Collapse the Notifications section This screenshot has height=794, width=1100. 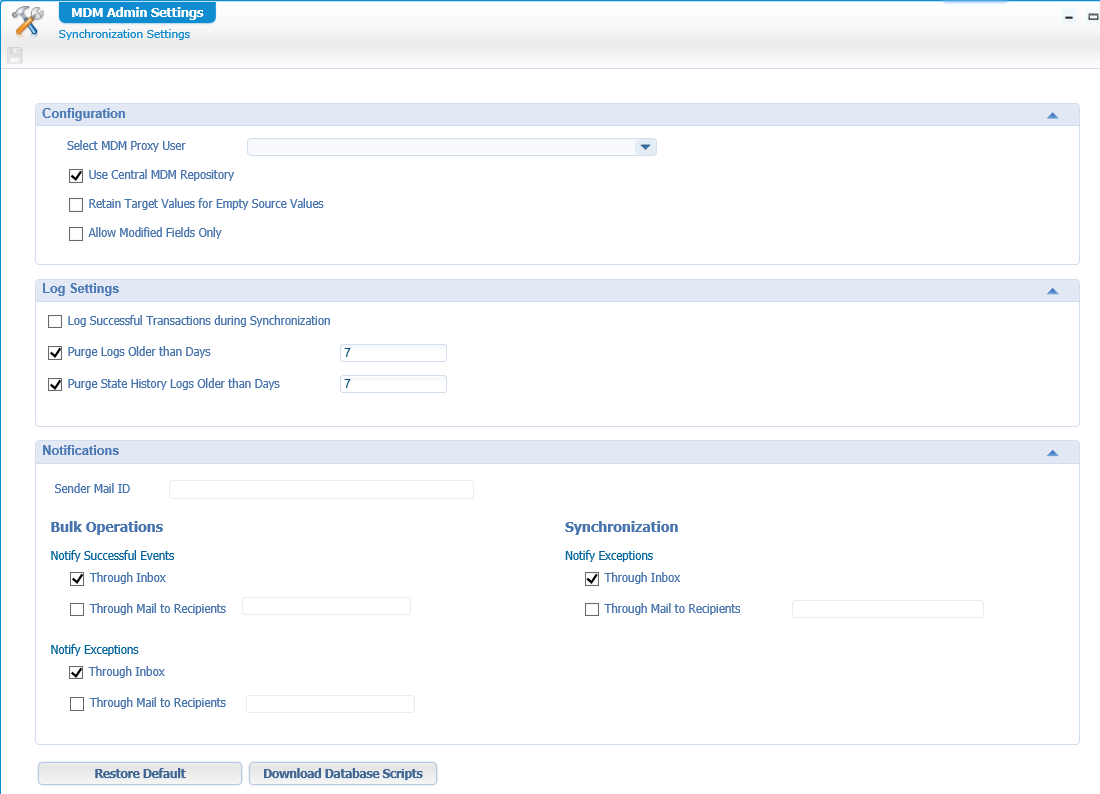[x=1052, y=452]
